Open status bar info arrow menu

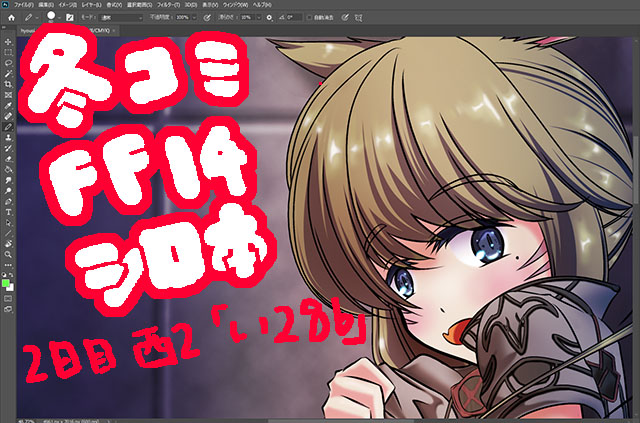109,420
